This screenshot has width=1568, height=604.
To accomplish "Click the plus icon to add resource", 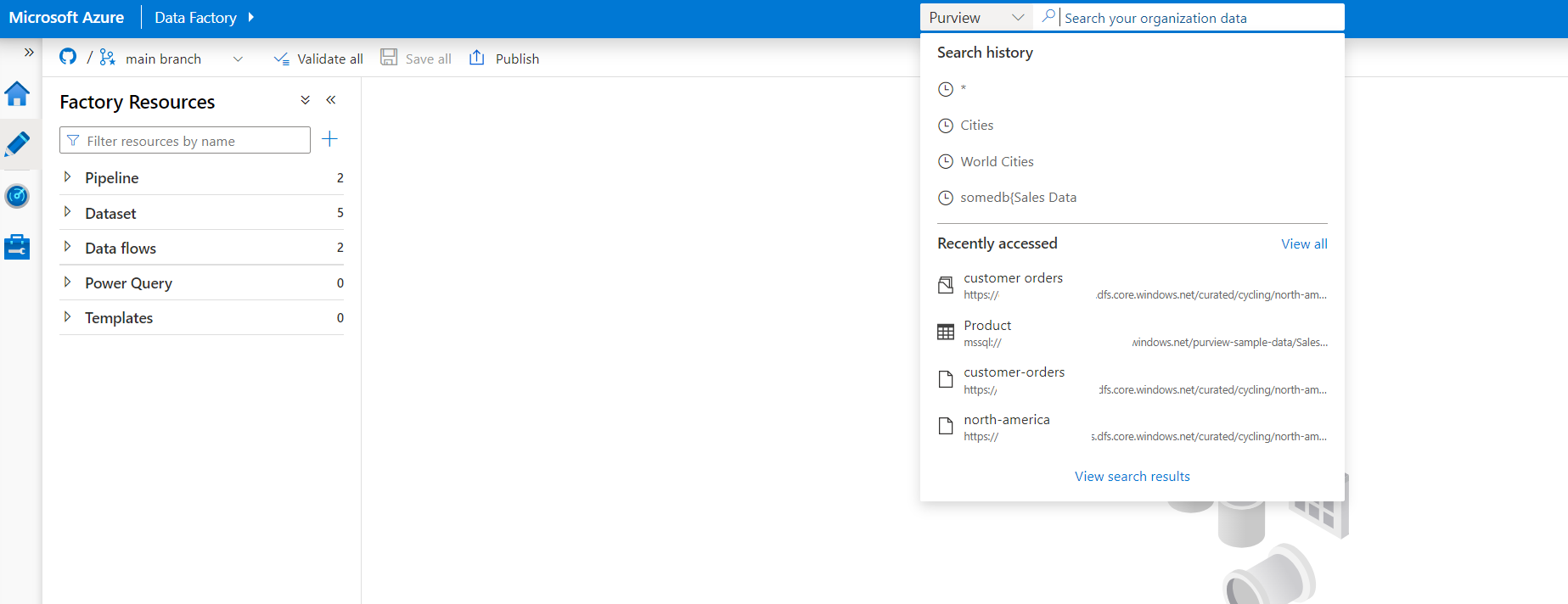I will pos(330,139).
